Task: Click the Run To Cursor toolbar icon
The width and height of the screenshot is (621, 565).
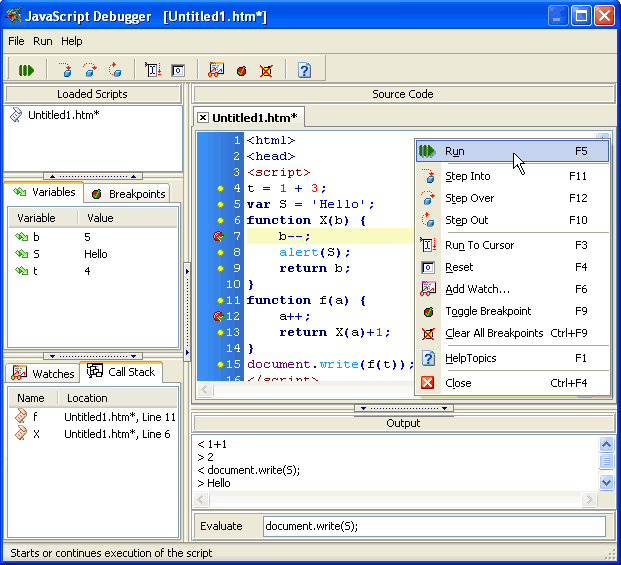Action: tap(153, 70)
